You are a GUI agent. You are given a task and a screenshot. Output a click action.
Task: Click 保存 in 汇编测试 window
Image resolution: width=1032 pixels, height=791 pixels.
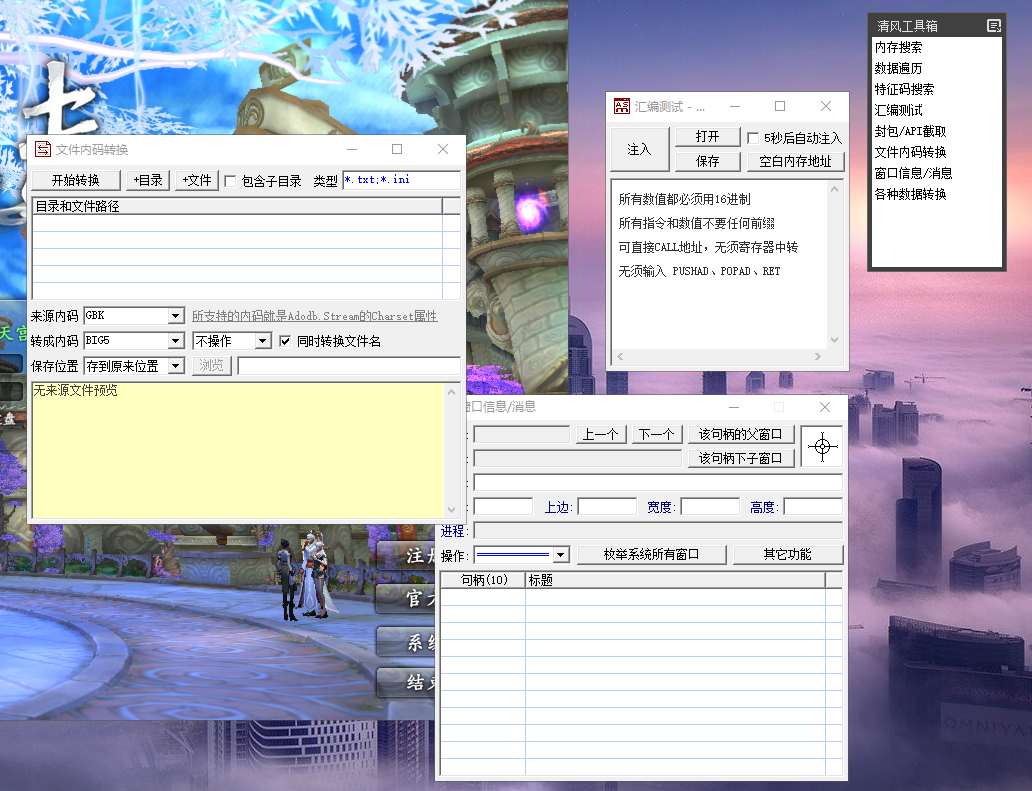tap(708, 161)
